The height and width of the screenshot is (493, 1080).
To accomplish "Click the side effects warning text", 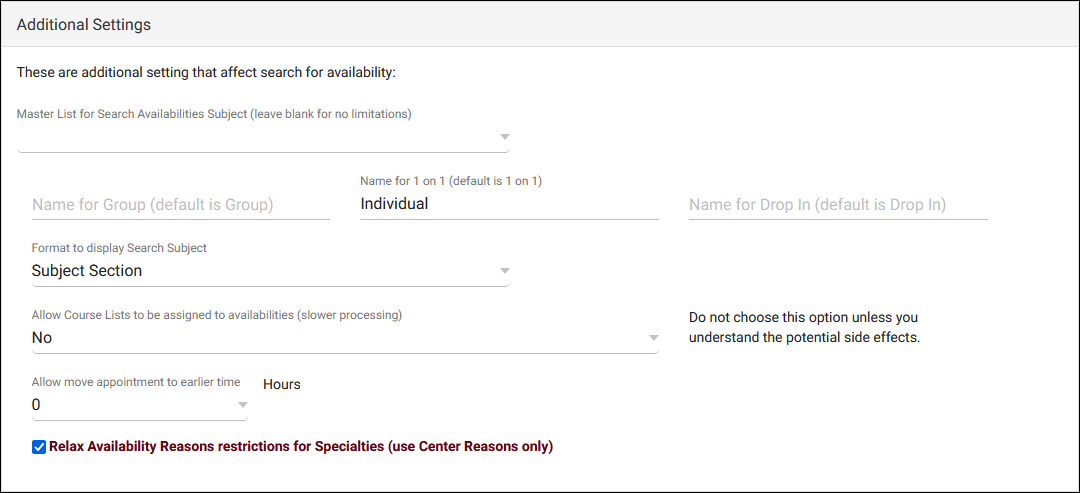I will click(803, 328).
